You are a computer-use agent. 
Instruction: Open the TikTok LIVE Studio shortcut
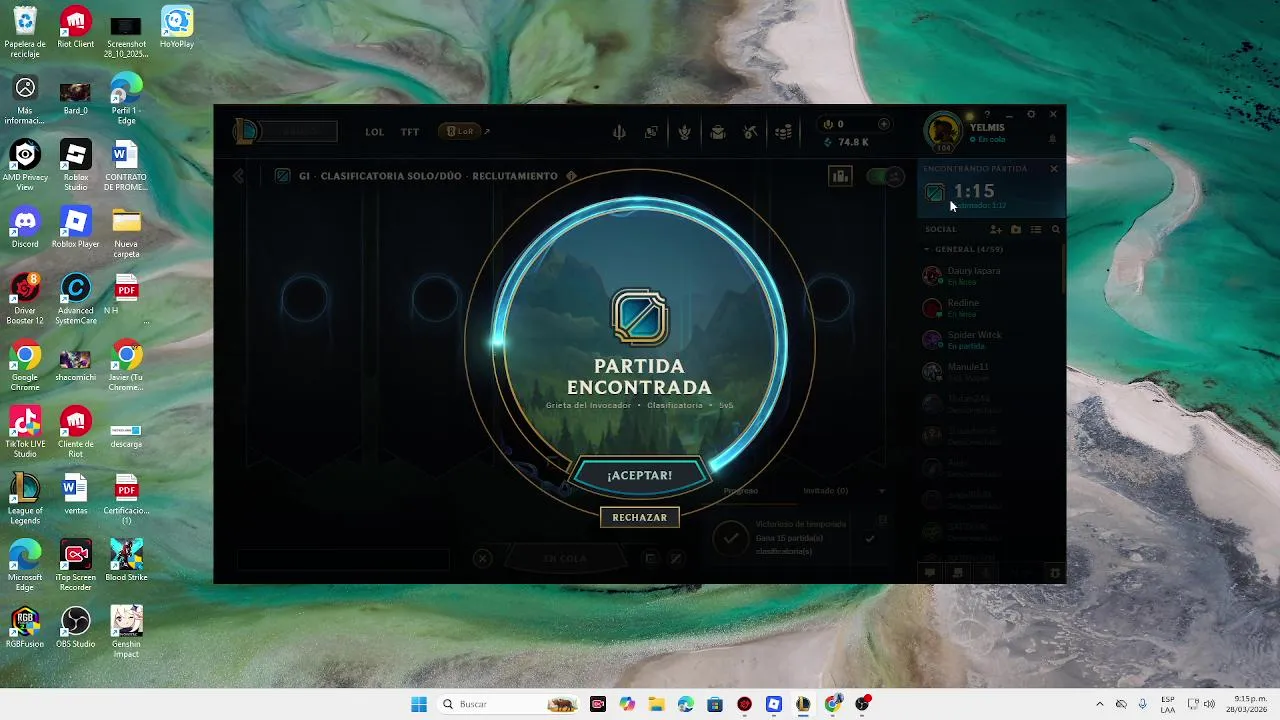[x=25, y=433]
